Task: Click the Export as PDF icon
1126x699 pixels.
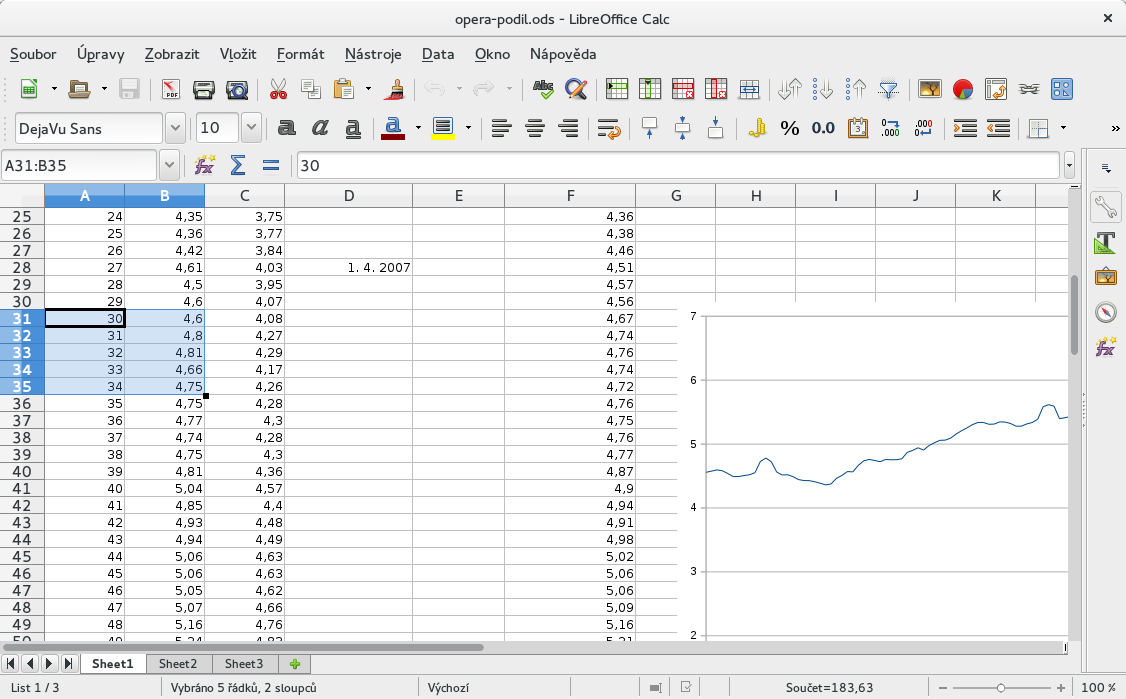Action: click(x=171, y=90)
